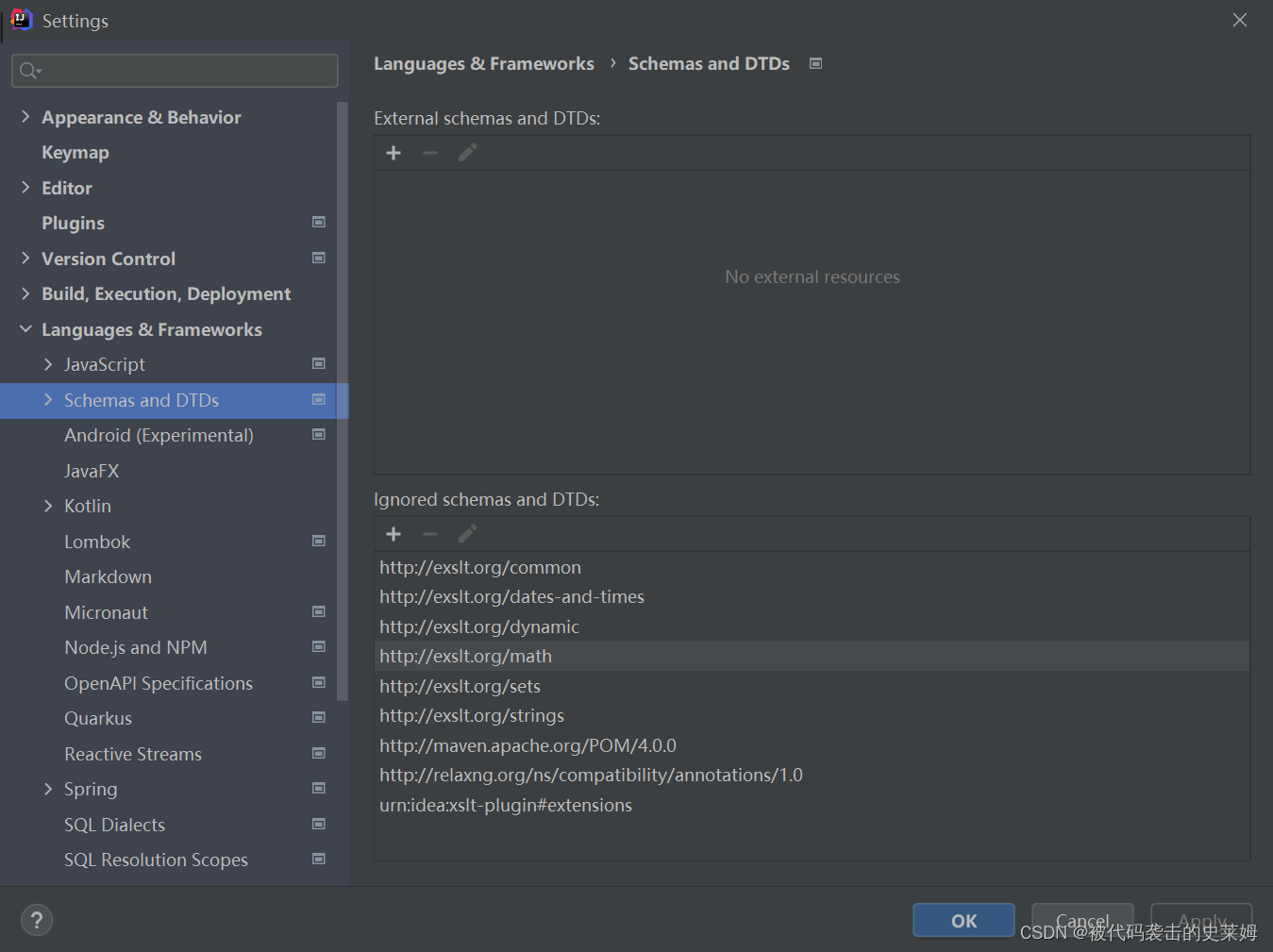Click the project-level icon on Spring row
1273x952 pixels.
319,789
